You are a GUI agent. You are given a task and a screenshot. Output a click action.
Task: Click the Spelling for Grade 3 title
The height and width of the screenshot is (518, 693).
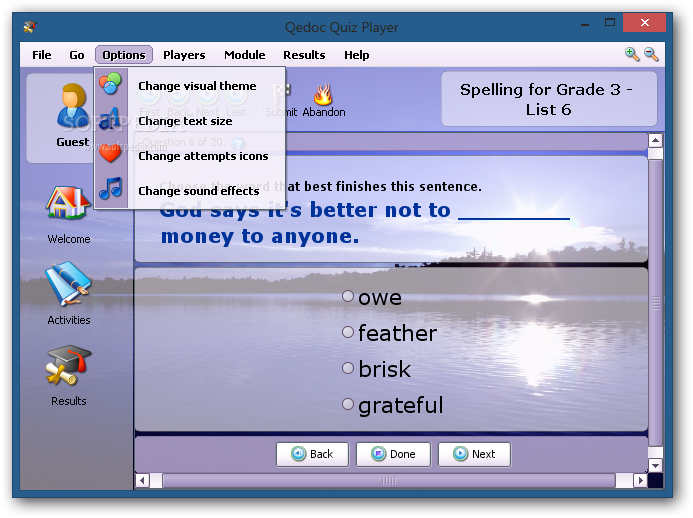coord(548,99)
